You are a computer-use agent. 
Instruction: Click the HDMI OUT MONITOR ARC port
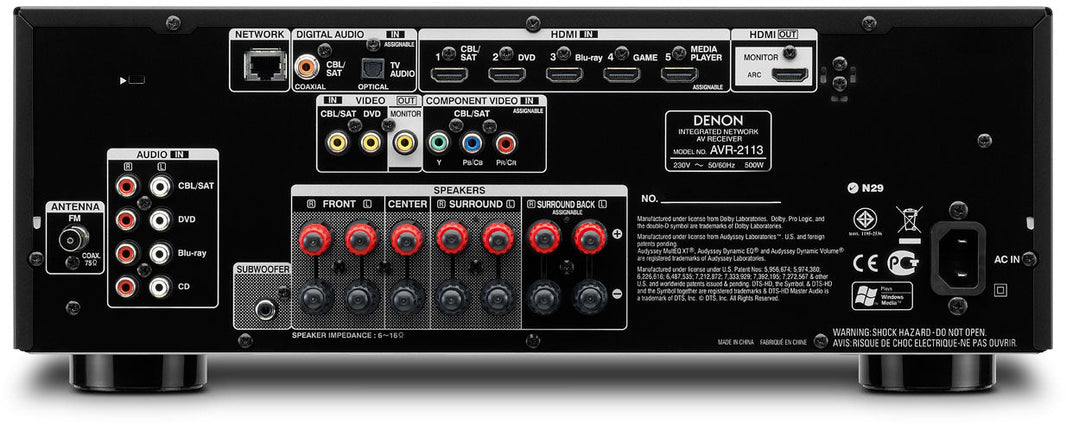792,75
